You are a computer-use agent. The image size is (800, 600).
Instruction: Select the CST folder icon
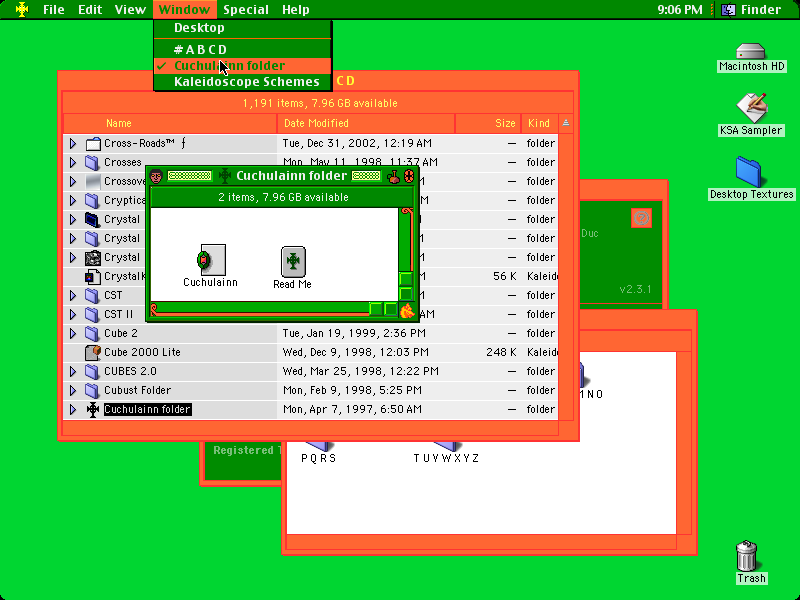pyautogui.click(x=93, y=296)
